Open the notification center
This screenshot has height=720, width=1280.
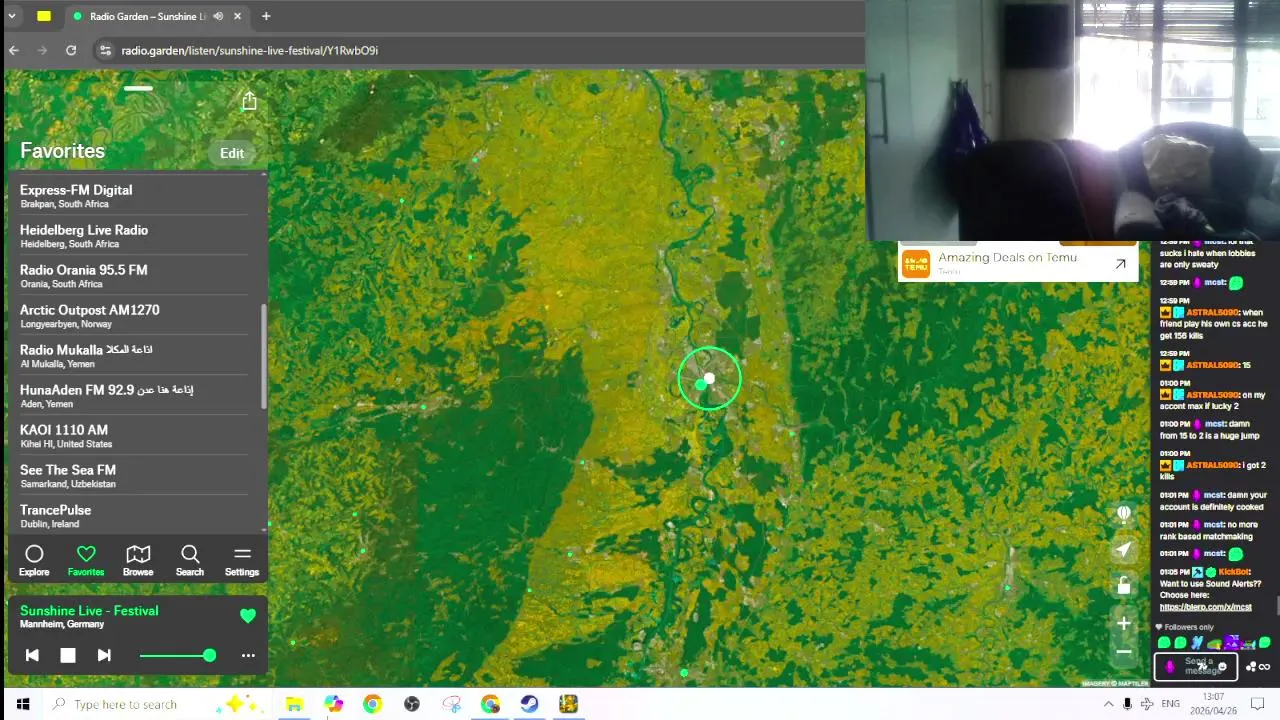1258,704
